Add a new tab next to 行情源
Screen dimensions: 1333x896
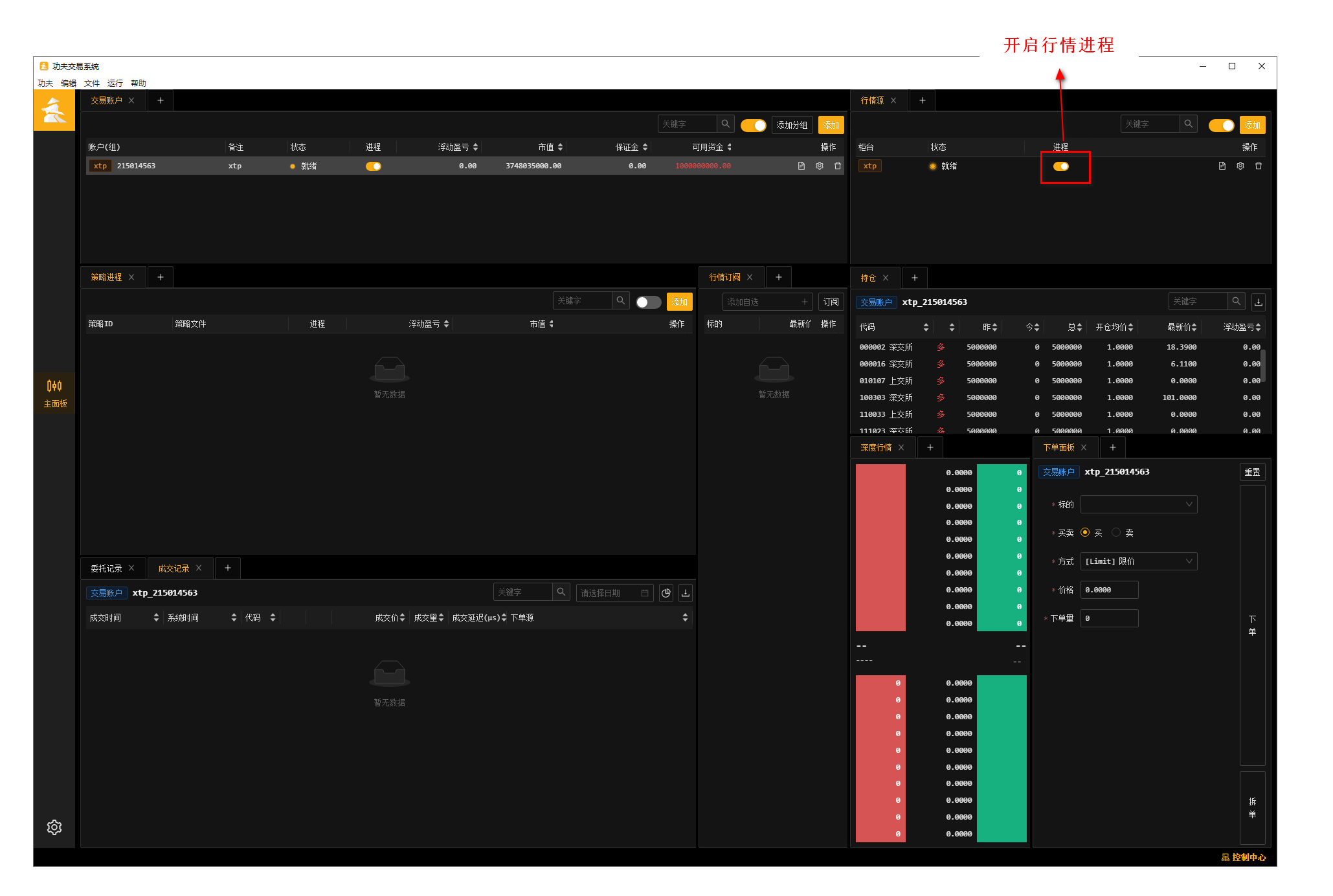[x=922, y=100]
